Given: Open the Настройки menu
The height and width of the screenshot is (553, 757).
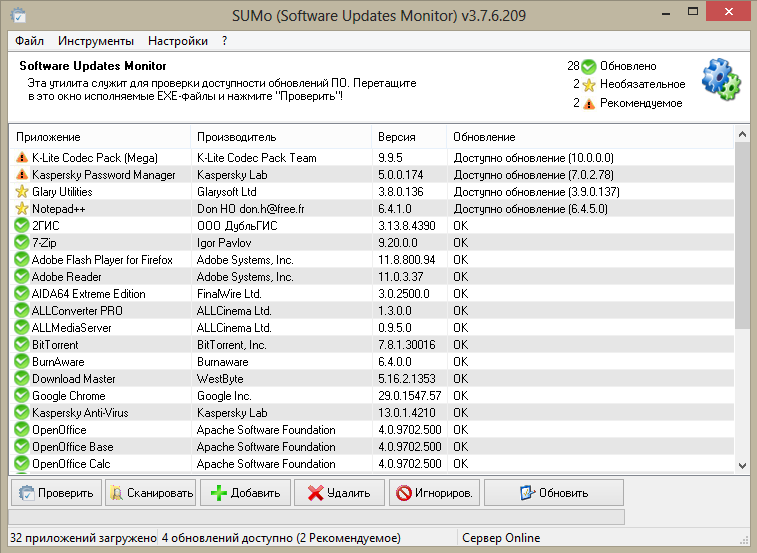Looking at the screenshot, I should click(x=178, y=41).
